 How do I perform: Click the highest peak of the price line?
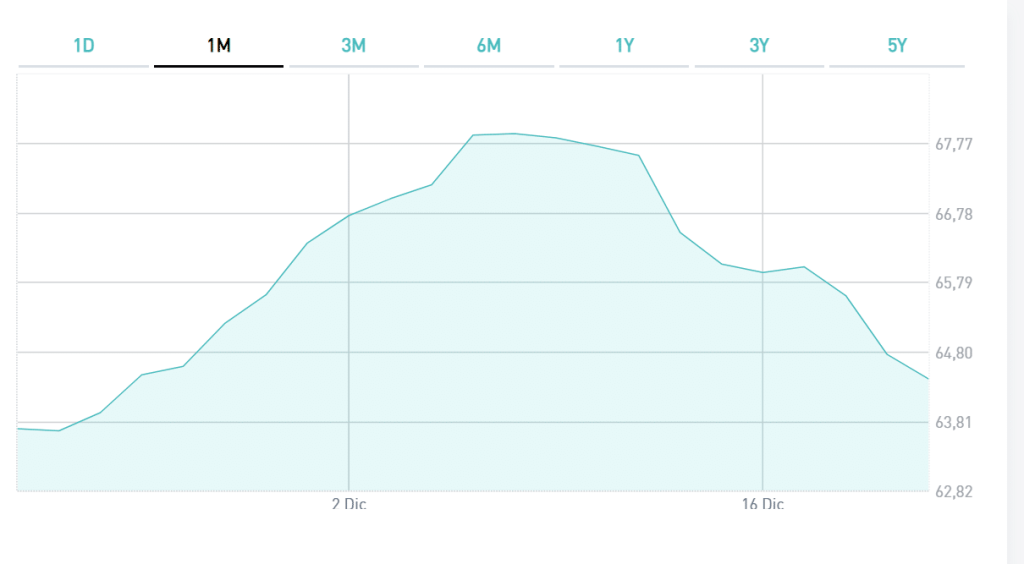[x=513, y=133]
